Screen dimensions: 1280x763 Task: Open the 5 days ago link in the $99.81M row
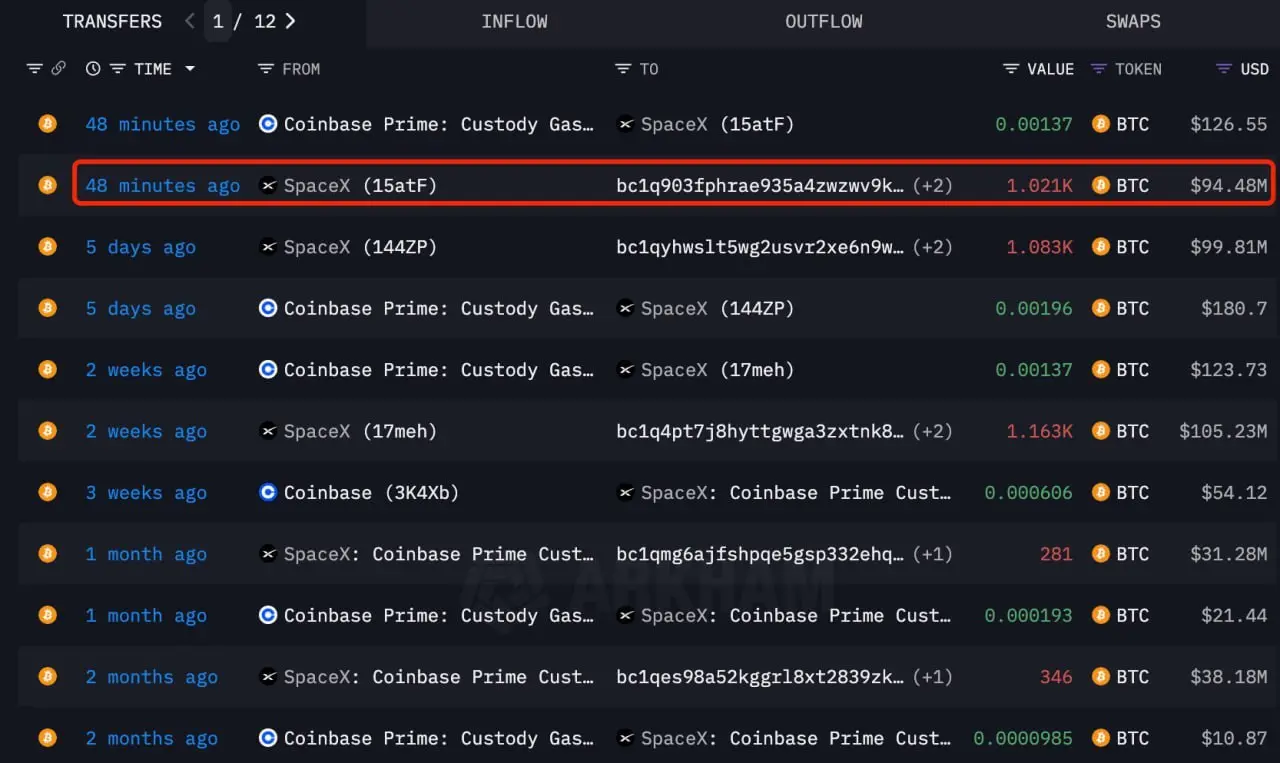(x=141, y=247)
